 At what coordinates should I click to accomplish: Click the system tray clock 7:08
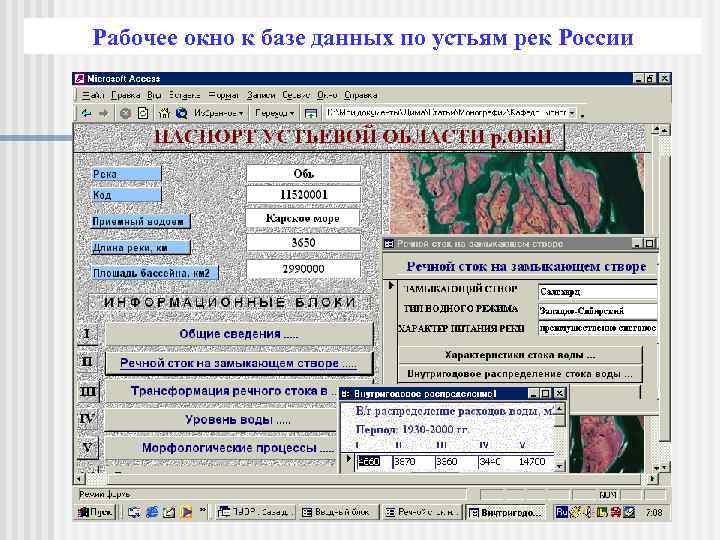click(654, 512)
